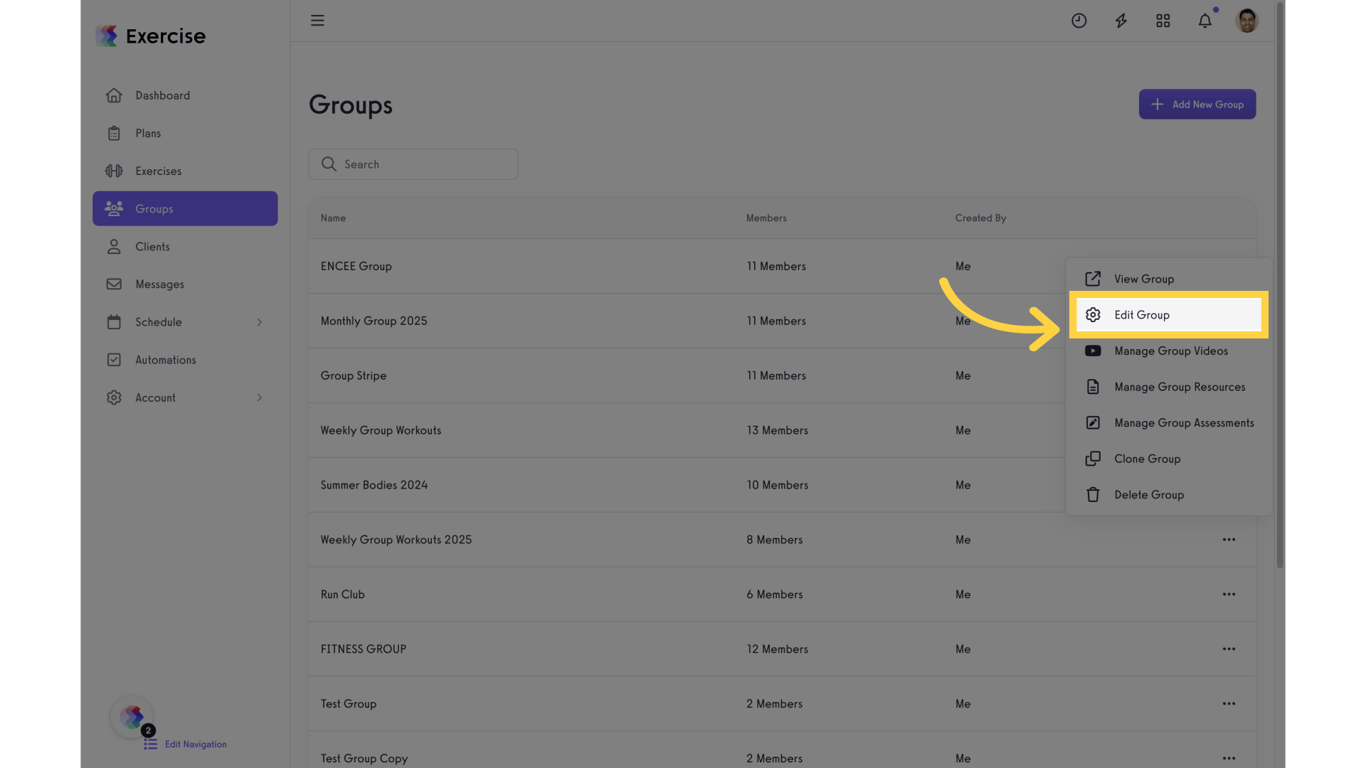Click inside the groups Search field
Viewport: 1366px width, 768px height.
point(413,164)
